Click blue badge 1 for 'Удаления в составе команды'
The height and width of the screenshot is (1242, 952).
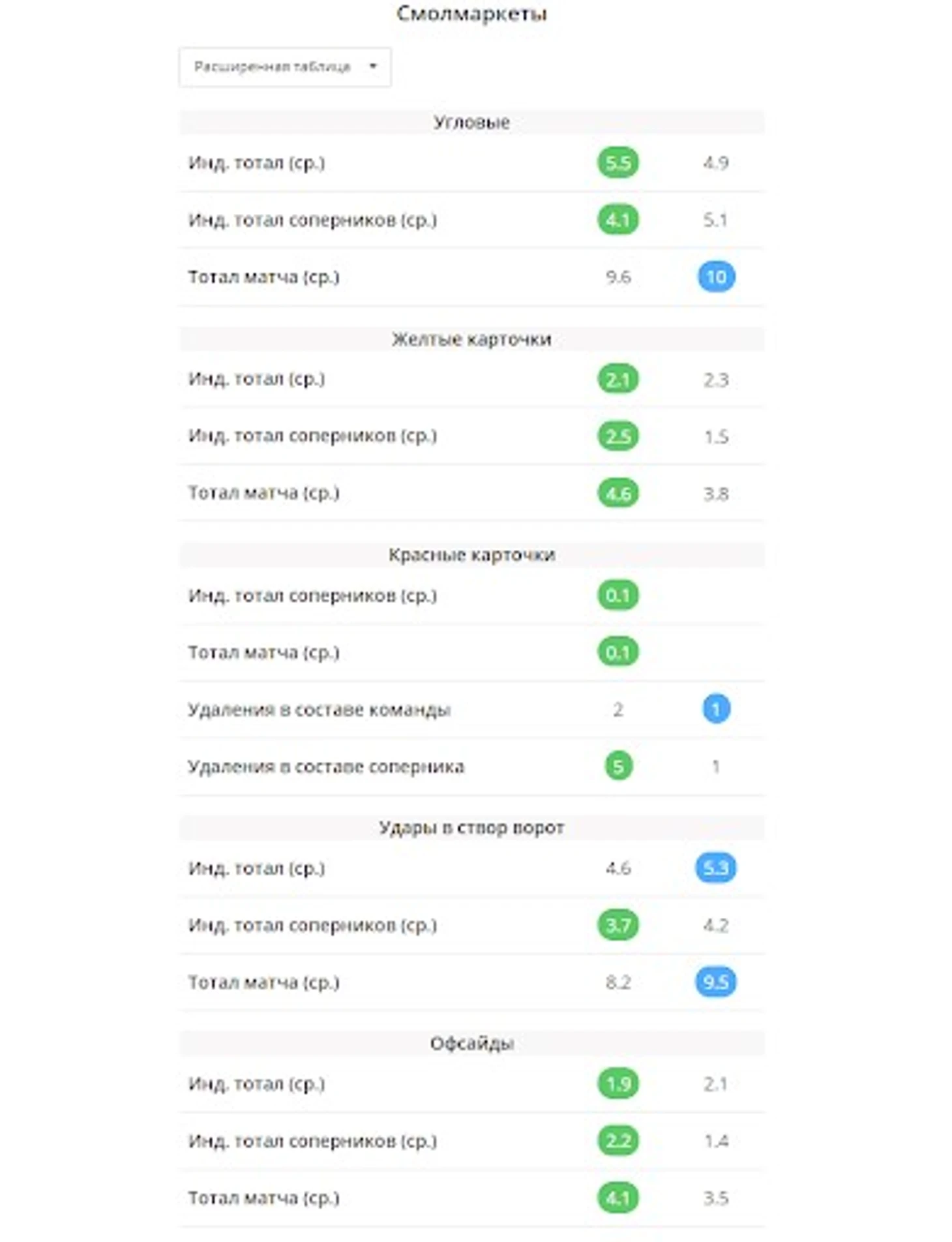tap(716, 709)
